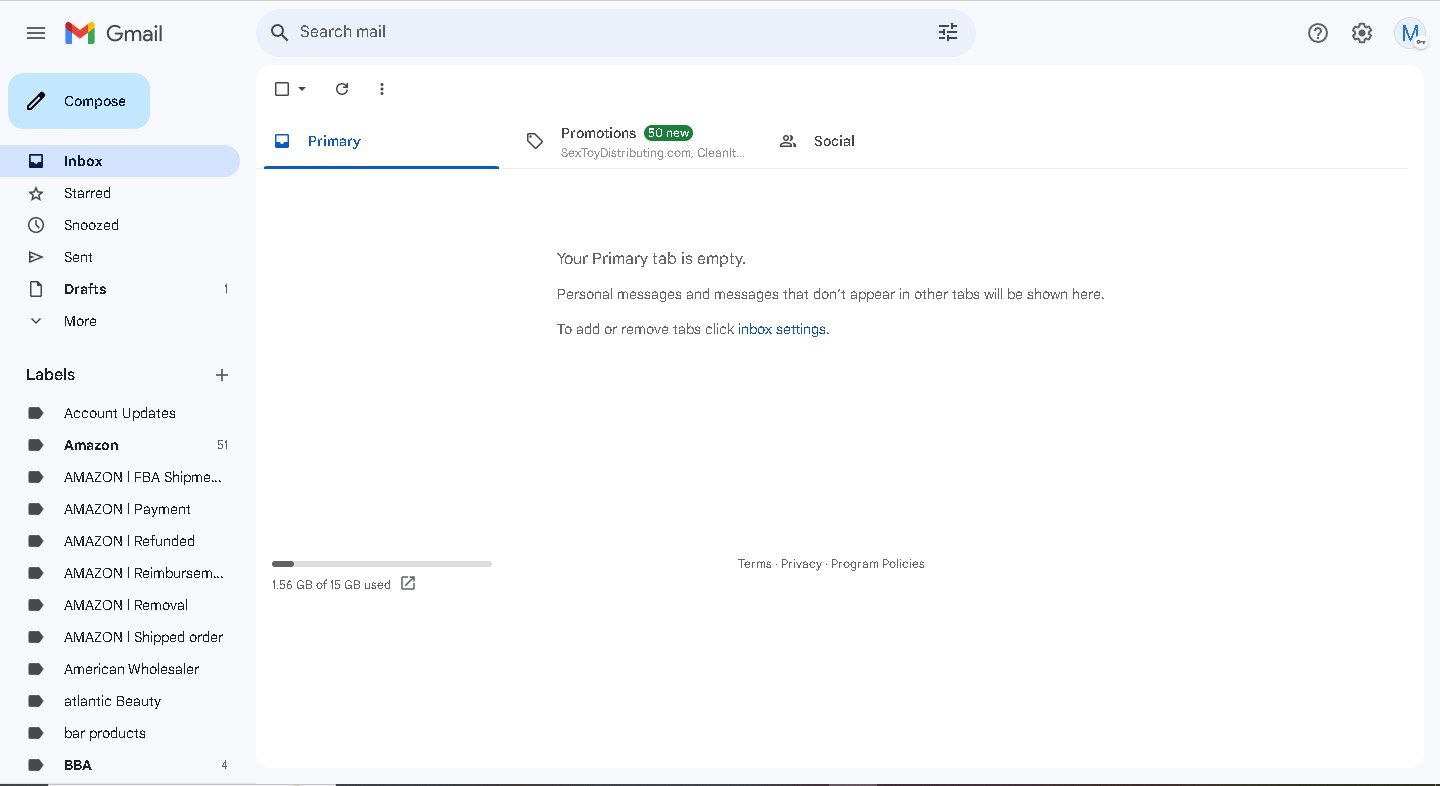Viewport: 1440px width, 786px height.
Task: Open the Support help icon
Action: click(x=1318, y=33)
